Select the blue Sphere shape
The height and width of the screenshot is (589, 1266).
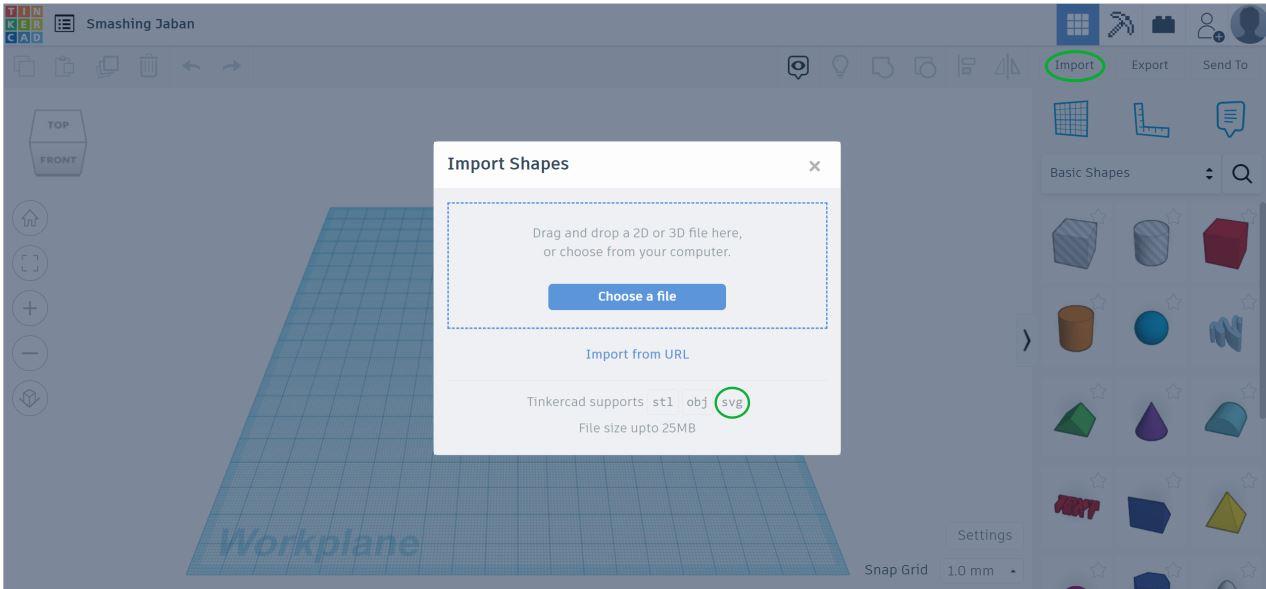tap(1150, 329)
